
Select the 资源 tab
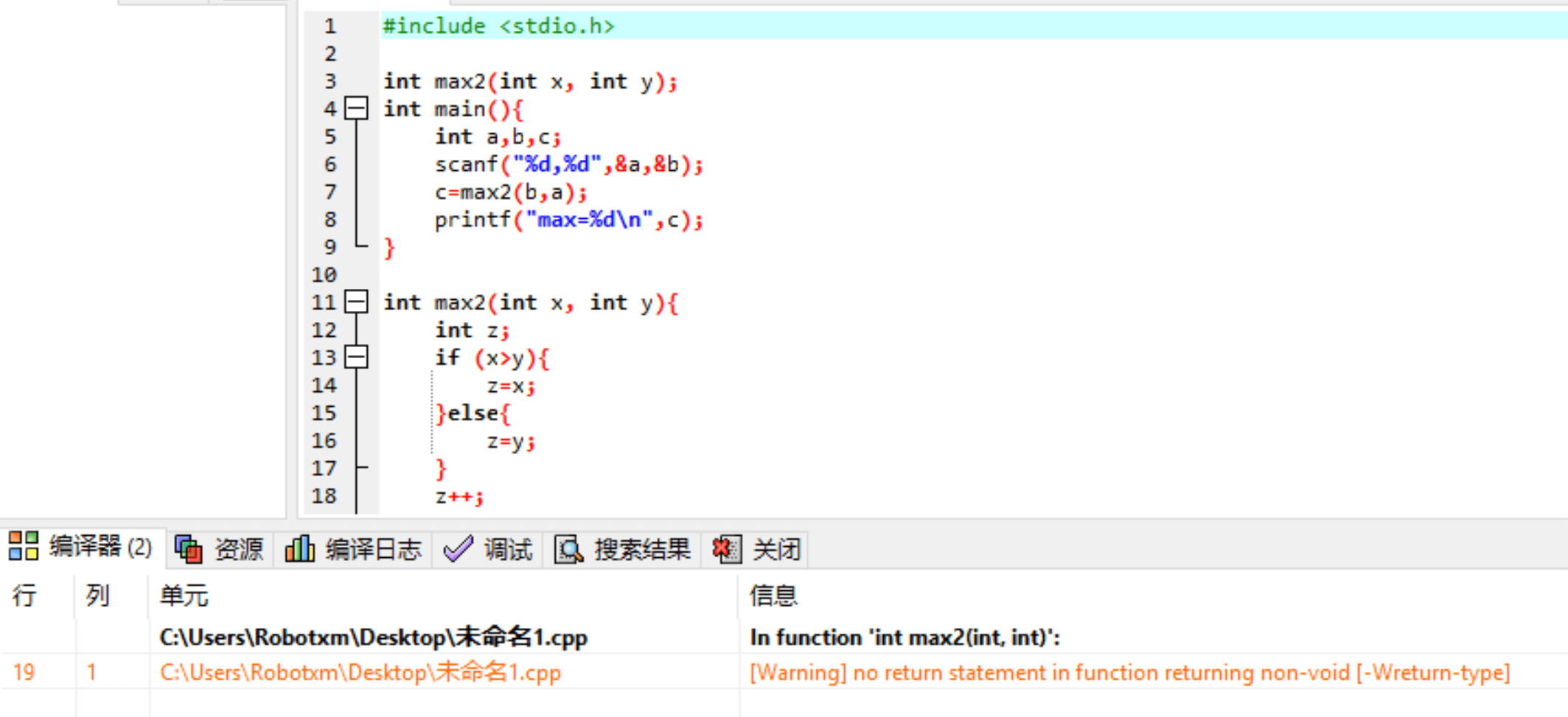pyautogui.click(x=239, y=550)
